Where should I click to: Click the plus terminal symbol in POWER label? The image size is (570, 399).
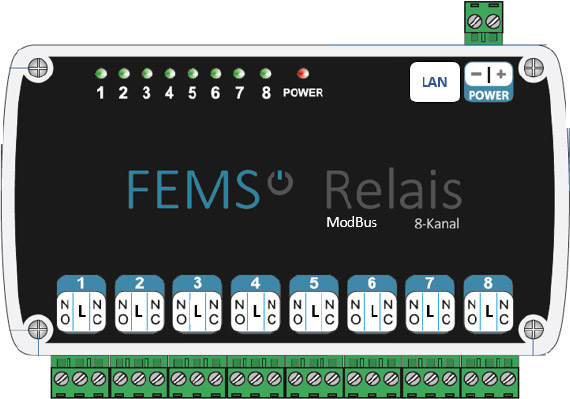click(x=501, y=74)
